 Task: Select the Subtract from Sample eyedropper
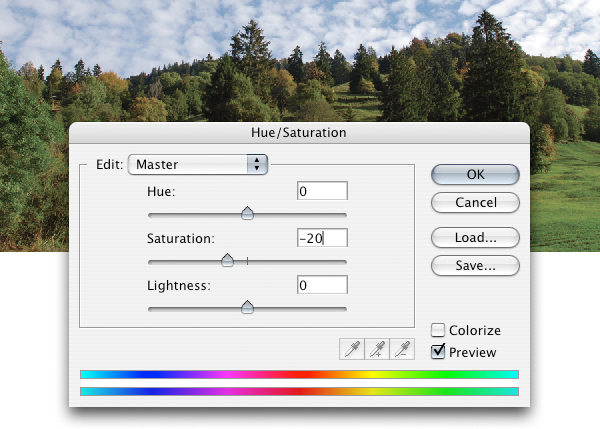402,349
